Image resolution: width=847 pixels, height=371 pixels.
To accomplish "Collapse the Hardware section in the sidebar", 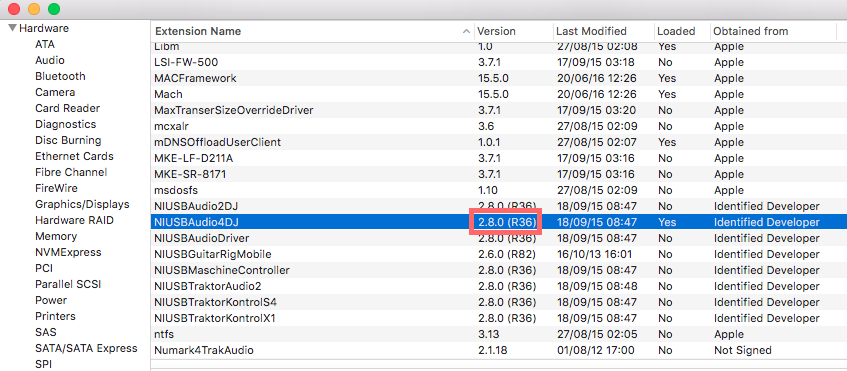I will 12,28.
